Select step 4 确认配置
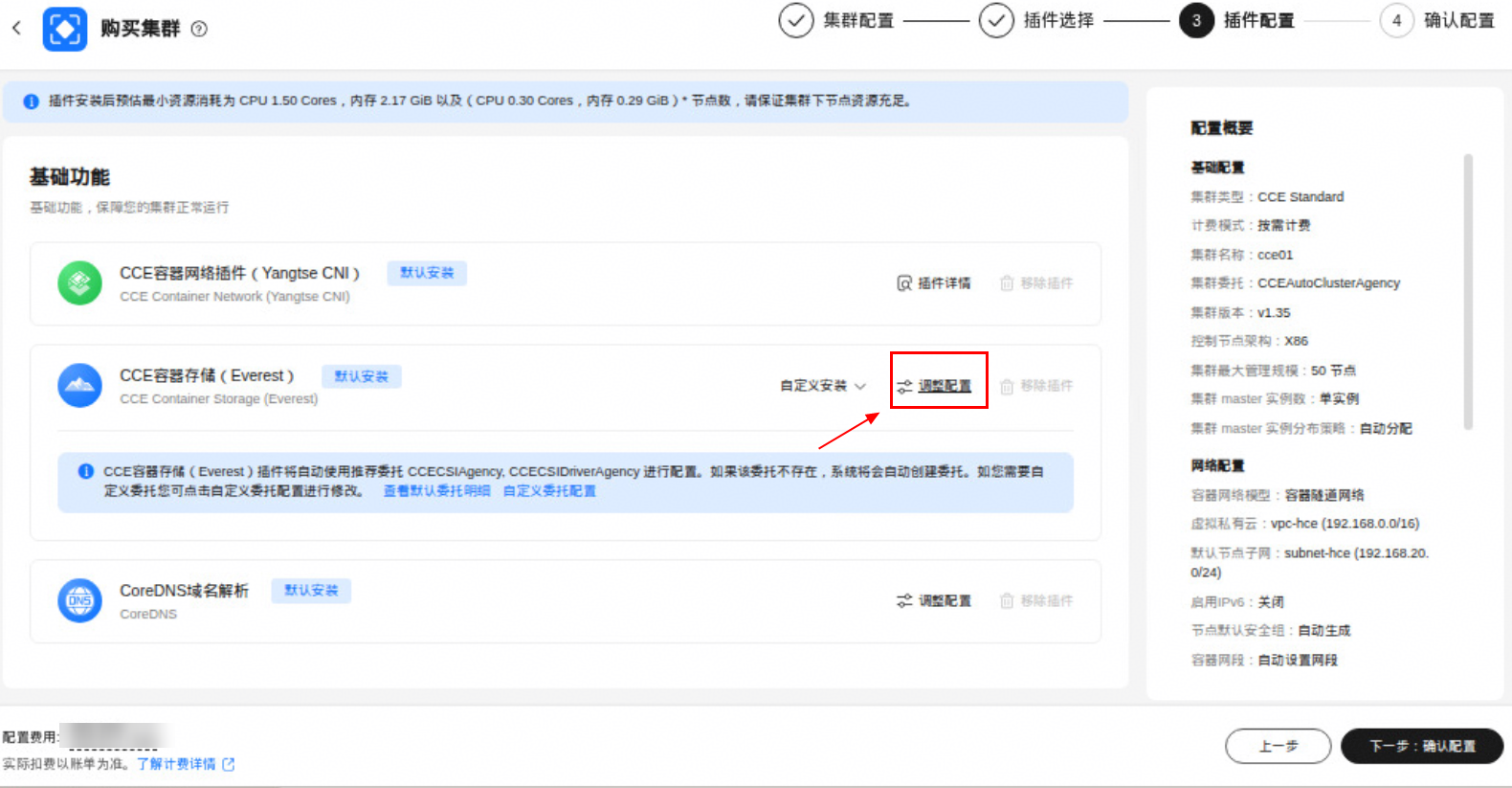 (x=1436, y=20)
